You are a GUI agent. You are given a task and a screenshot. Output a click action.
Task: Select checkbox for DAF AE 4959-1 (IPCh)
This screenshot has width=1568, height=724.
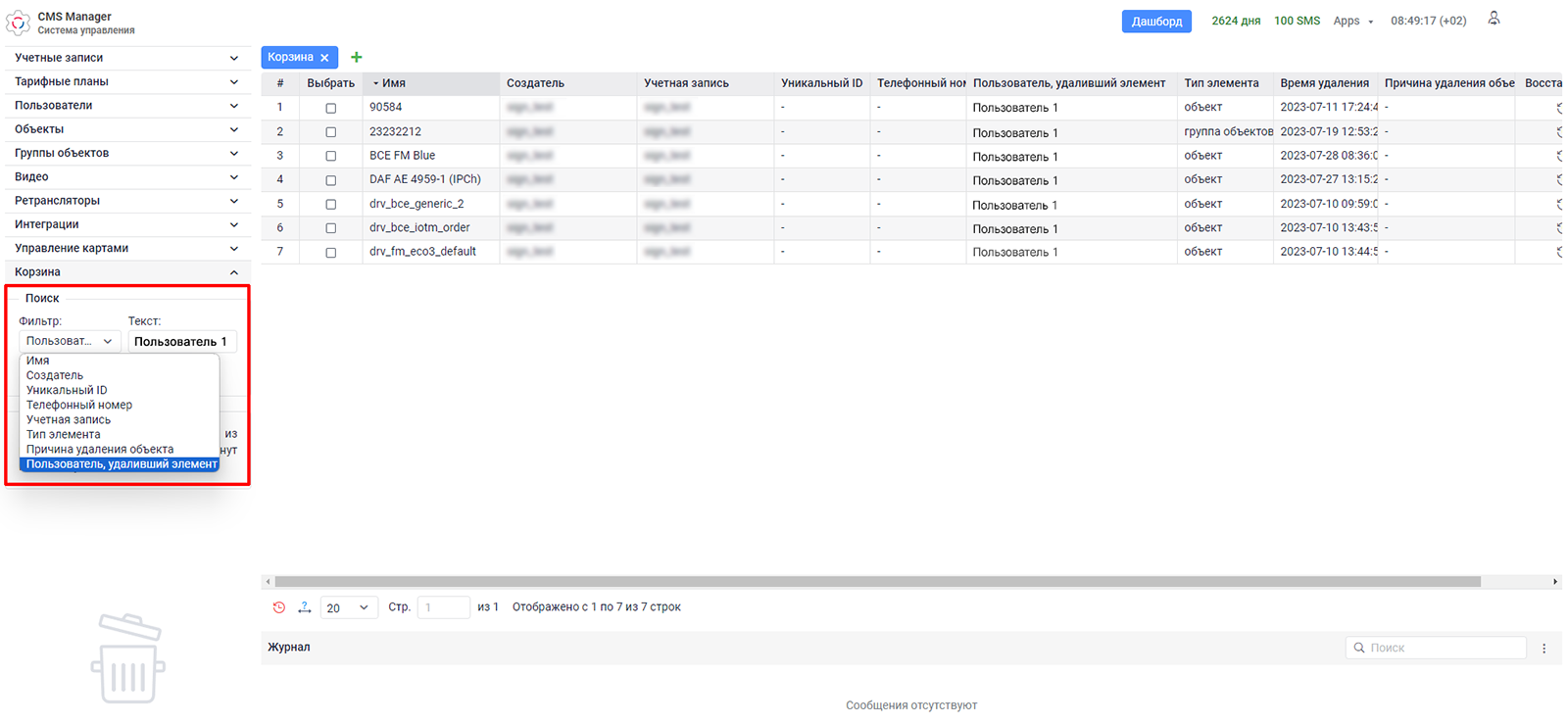pyautogui.click(x=331, y=180)
